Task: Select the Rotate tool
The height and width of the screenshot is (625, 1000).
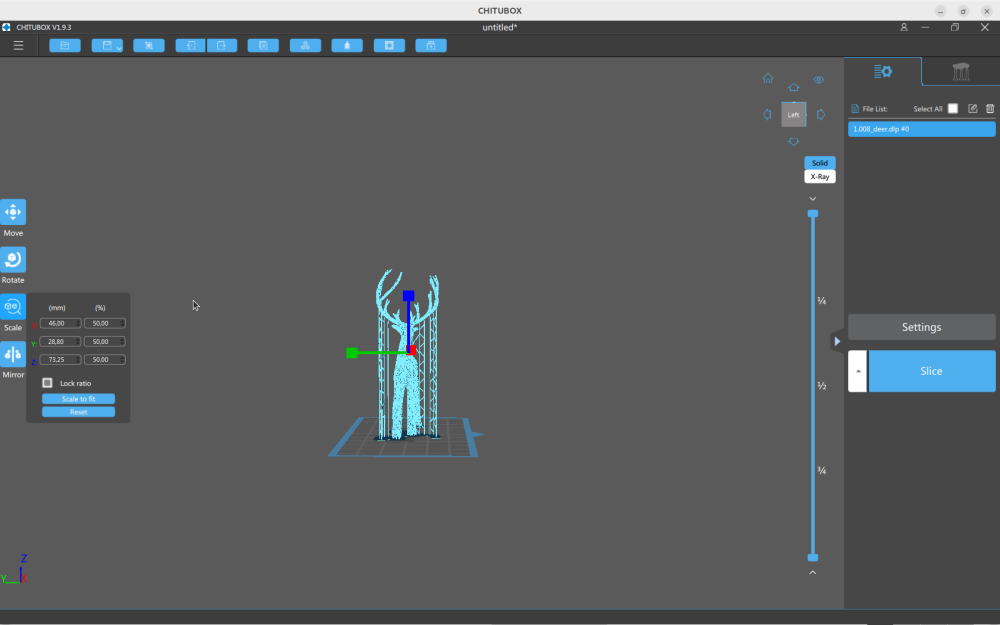Action: click(13, 260)
